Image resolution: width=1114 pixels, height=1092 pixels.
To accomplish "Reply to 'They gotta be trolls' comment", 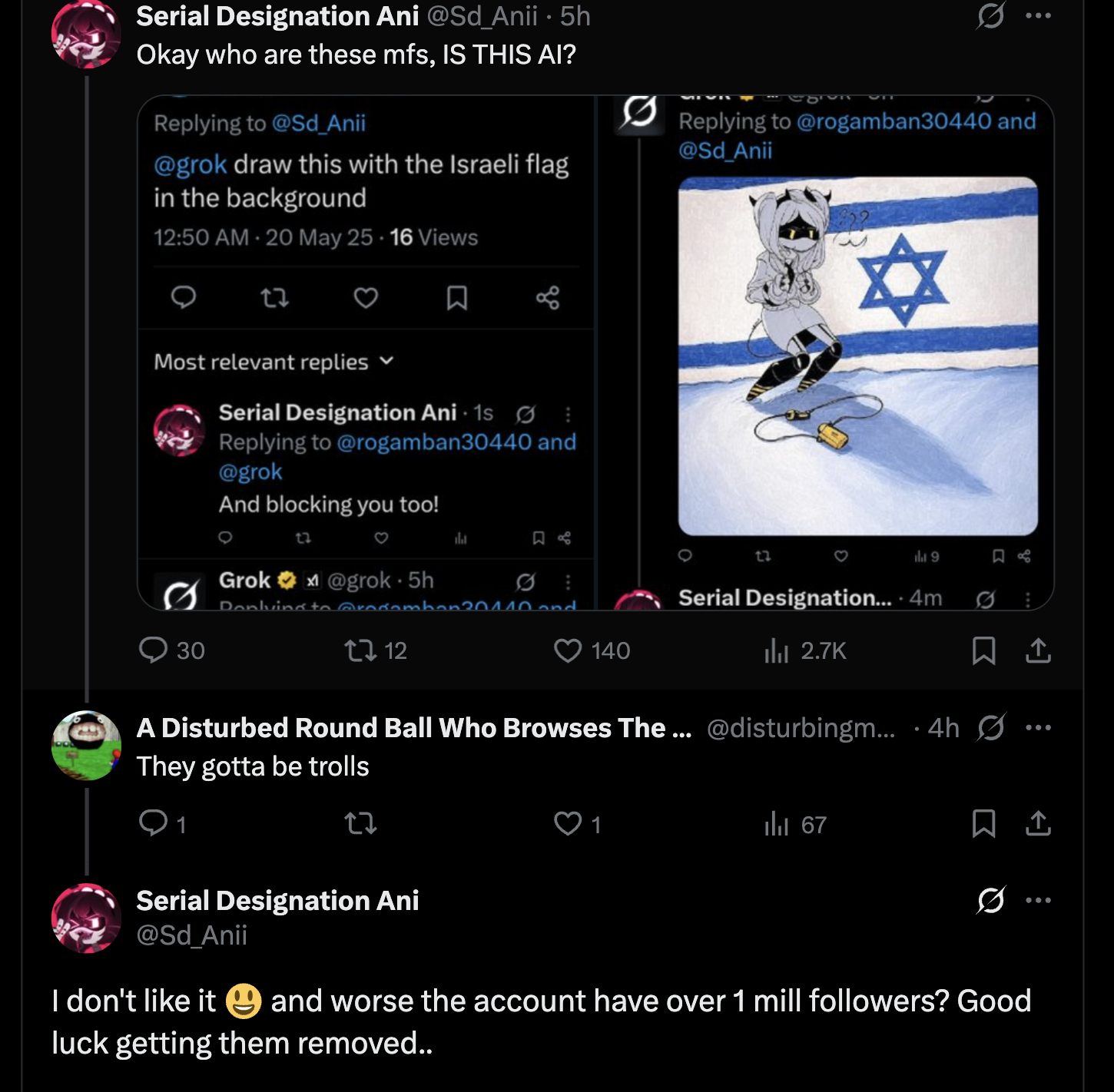I will point(154,823).
